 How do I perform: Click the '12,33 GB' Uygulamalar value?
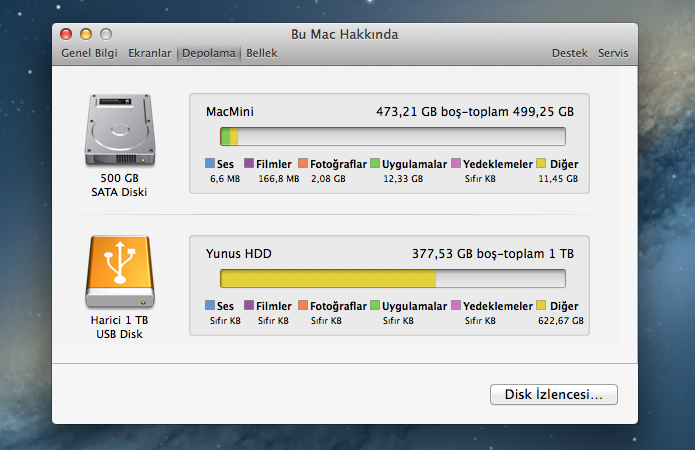point(403,179)
